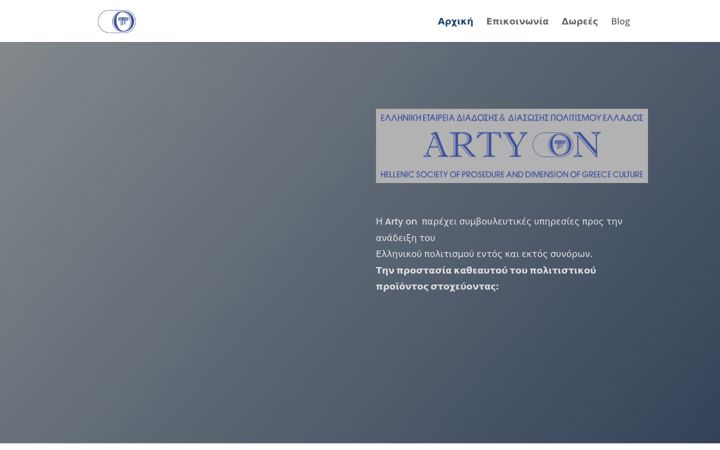720x450 pixels.
Task: Go to the Επικοινωνία page
Action: pos(517,21)
